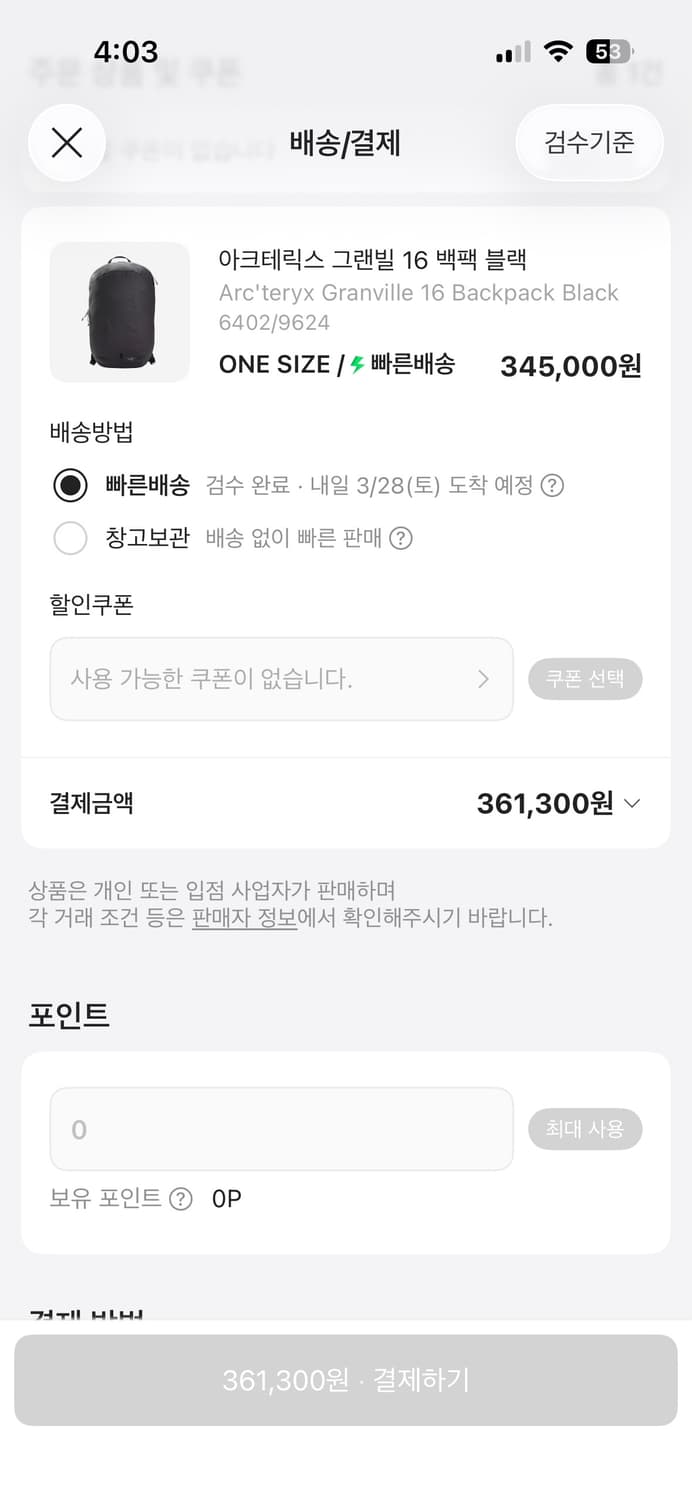The width and height of the screenshot is (692, 1500).
Task: Tap the X icon to close the checkout screen
Action: (67, 143)
